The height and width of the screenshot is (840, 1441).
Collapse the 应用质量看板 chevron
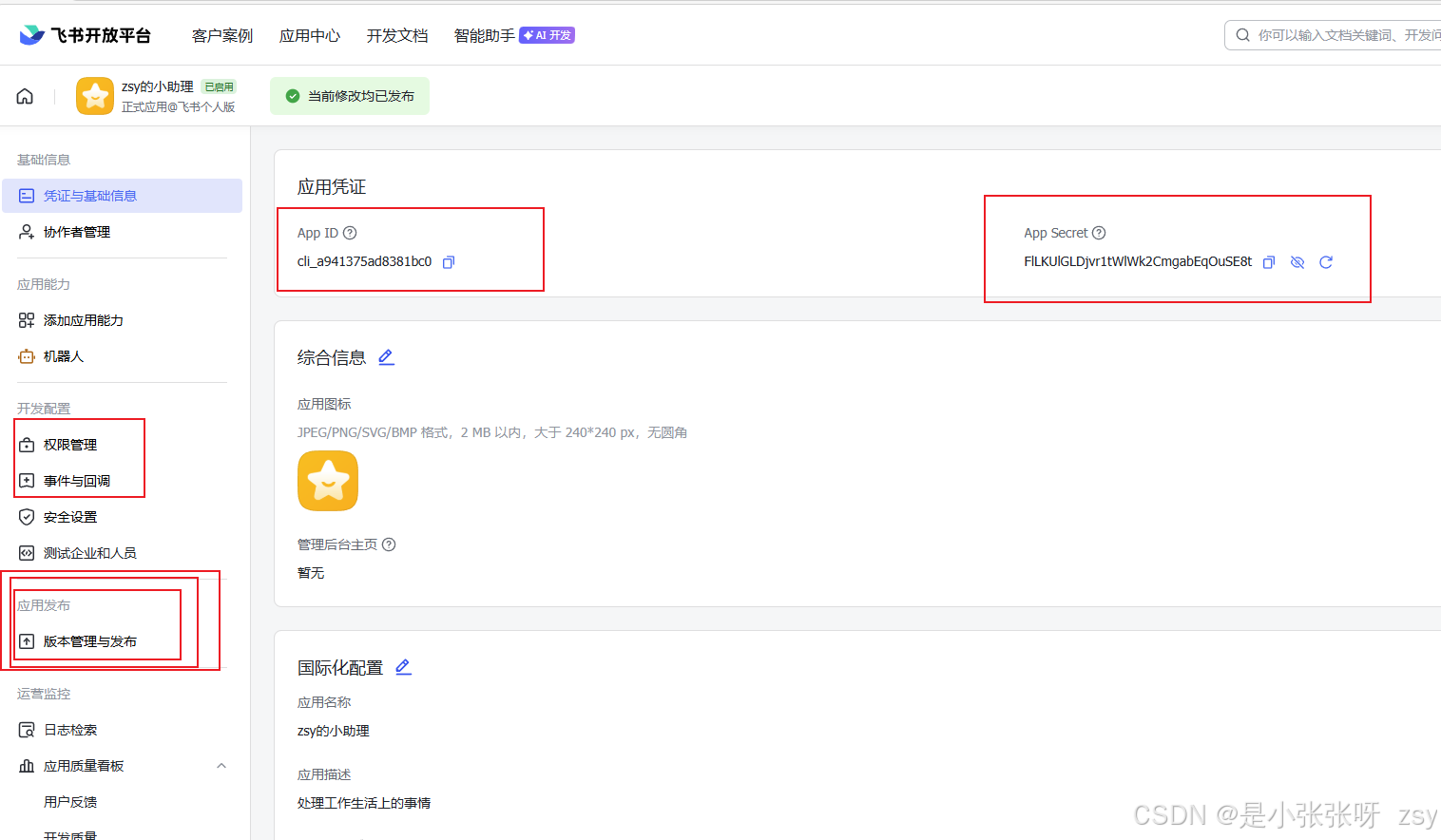tap(221, 766)
